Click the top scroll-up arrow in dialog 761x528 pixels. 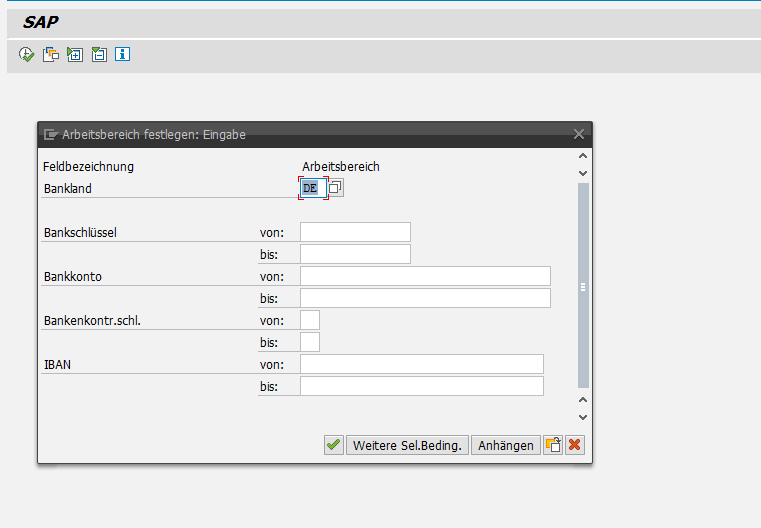click(x=584, y=155)
